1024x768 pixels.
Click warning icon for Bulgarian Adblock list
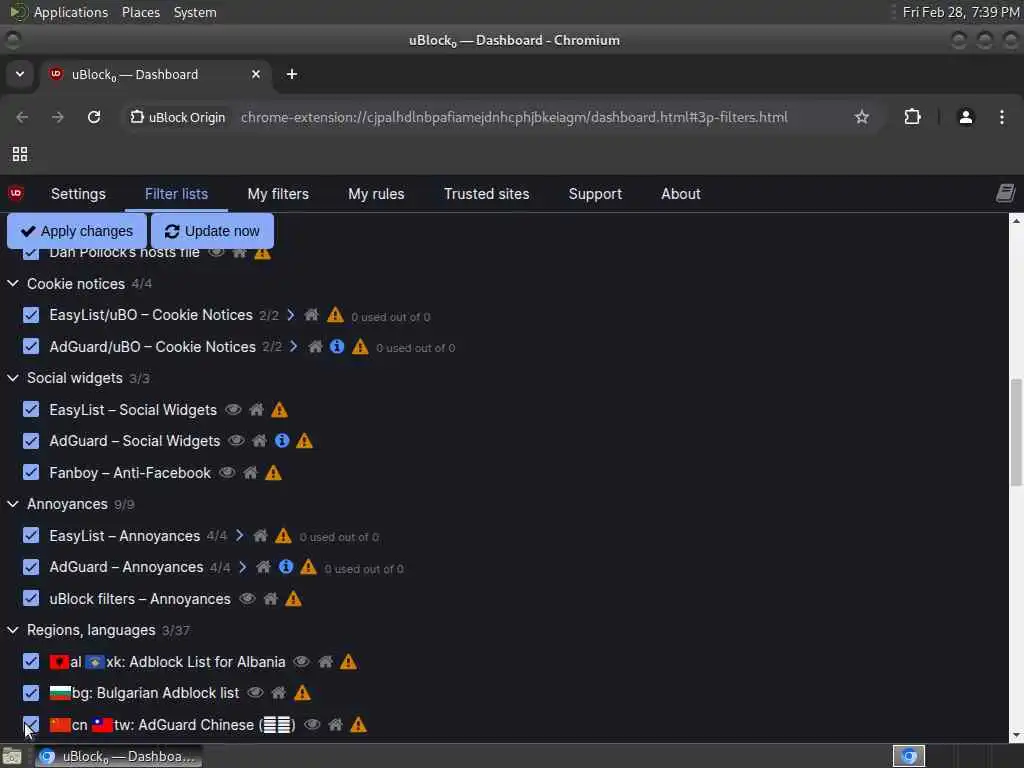pos(302,693)
